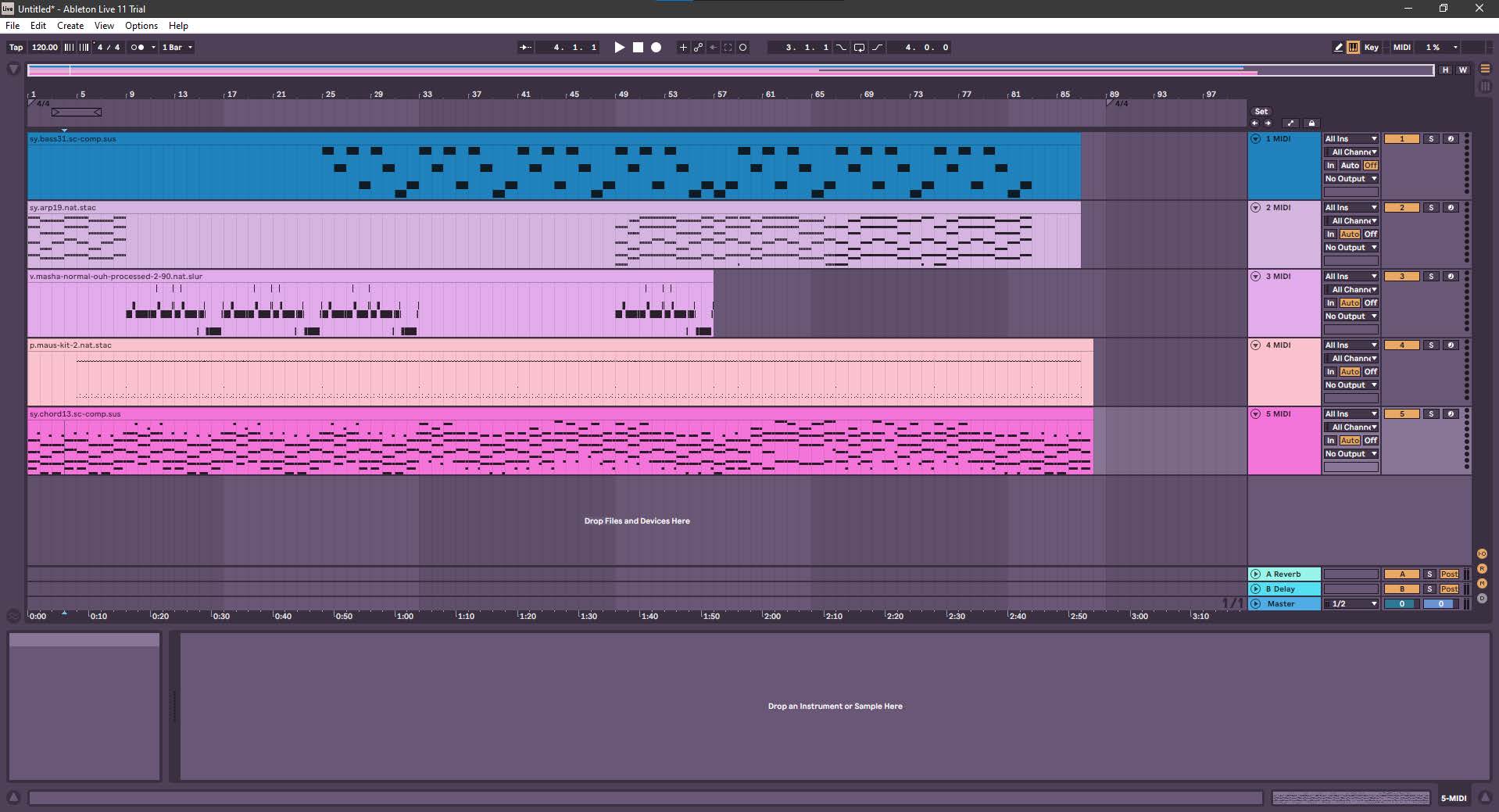The image size is (1499, 812).
Task: Click the Arrangement Record button
Action: pos(656,48)
